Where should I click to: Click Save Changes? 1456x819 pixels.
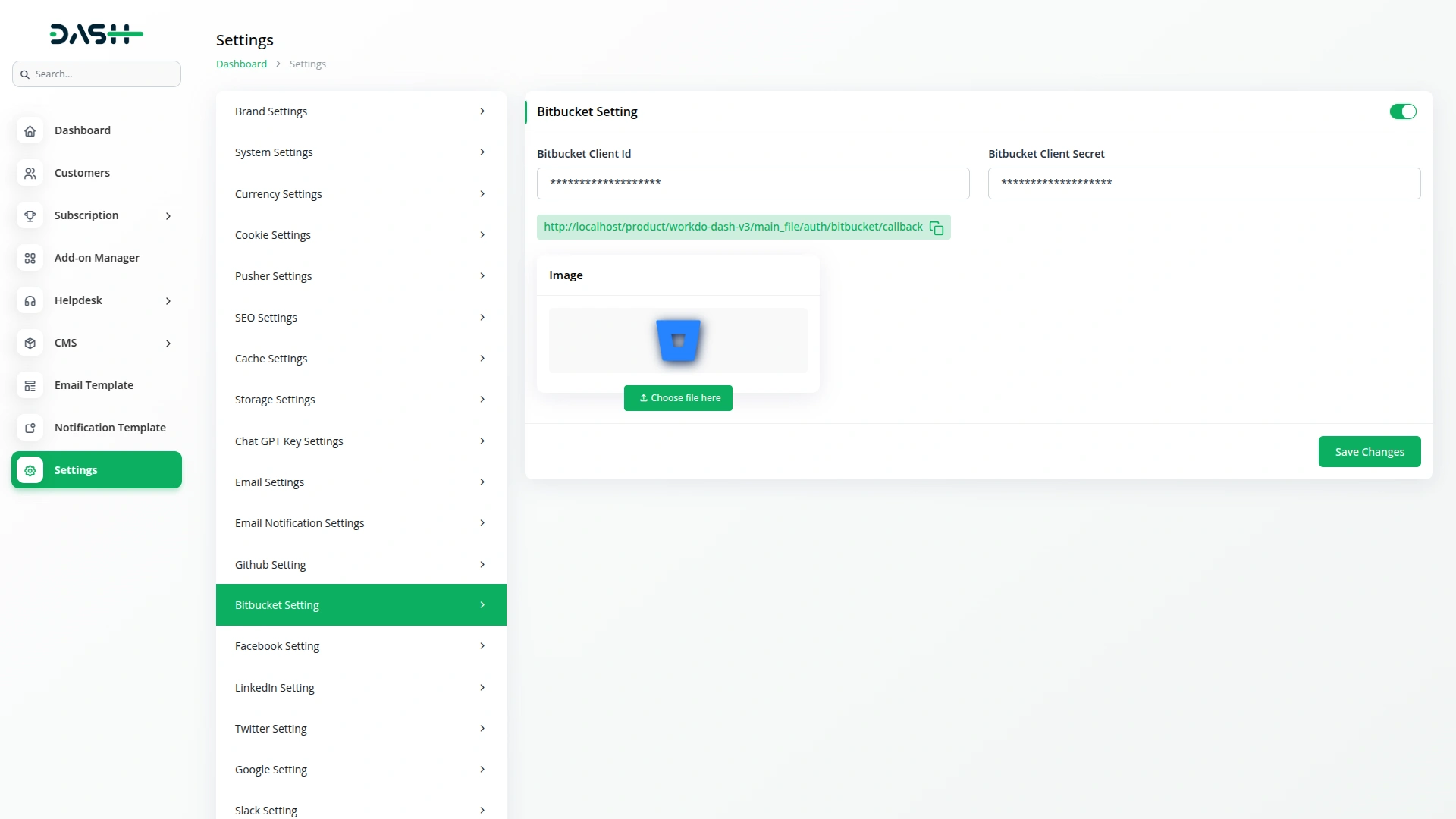(x=1370, y=451)
